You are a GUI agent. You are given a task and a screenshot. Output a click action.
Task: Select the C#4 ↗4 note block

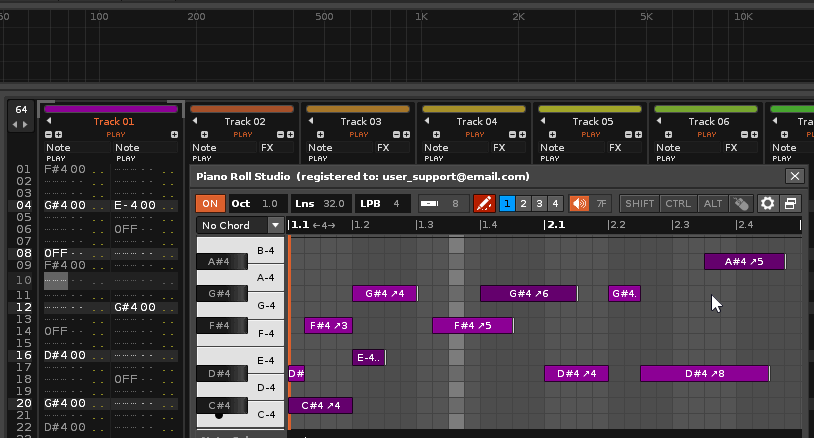[x=320, y=405]
